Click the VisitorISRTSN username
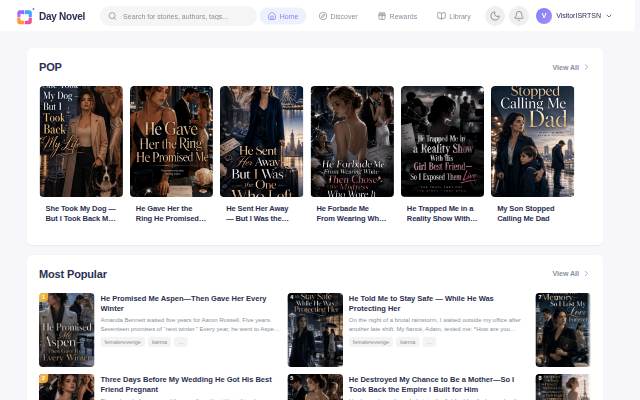This screenshot has width=640, height=400. [x=578, y=16]
